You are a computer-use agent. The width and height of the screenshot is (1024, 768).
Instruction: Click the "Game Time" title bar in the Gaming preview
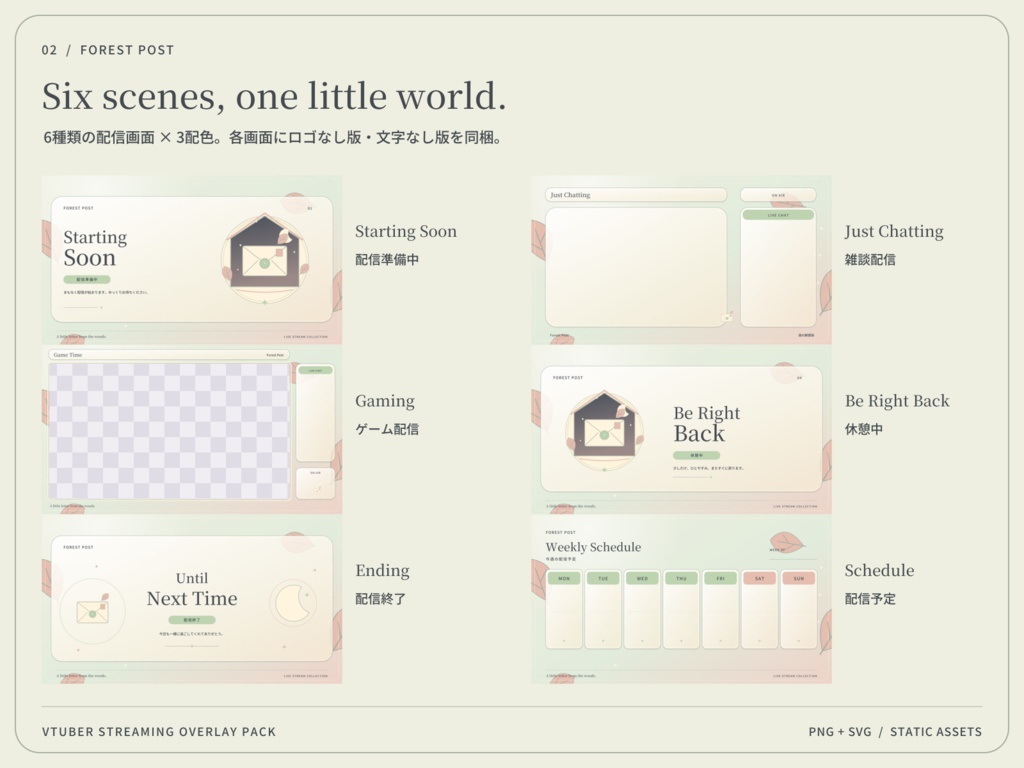click(169, 355)
